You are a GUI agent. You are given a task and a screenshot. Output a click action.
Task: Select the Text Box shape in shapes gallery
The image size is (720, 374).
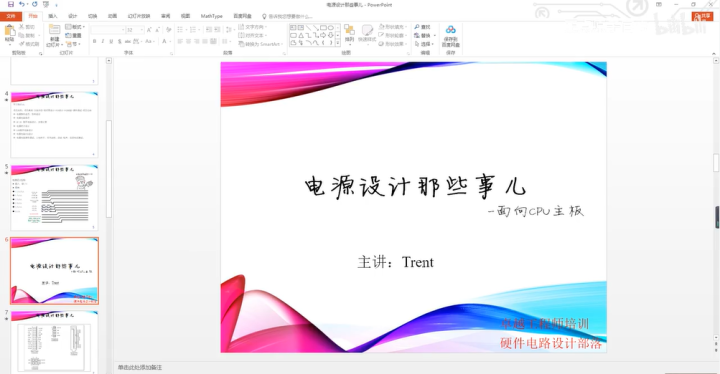[293, 28]
